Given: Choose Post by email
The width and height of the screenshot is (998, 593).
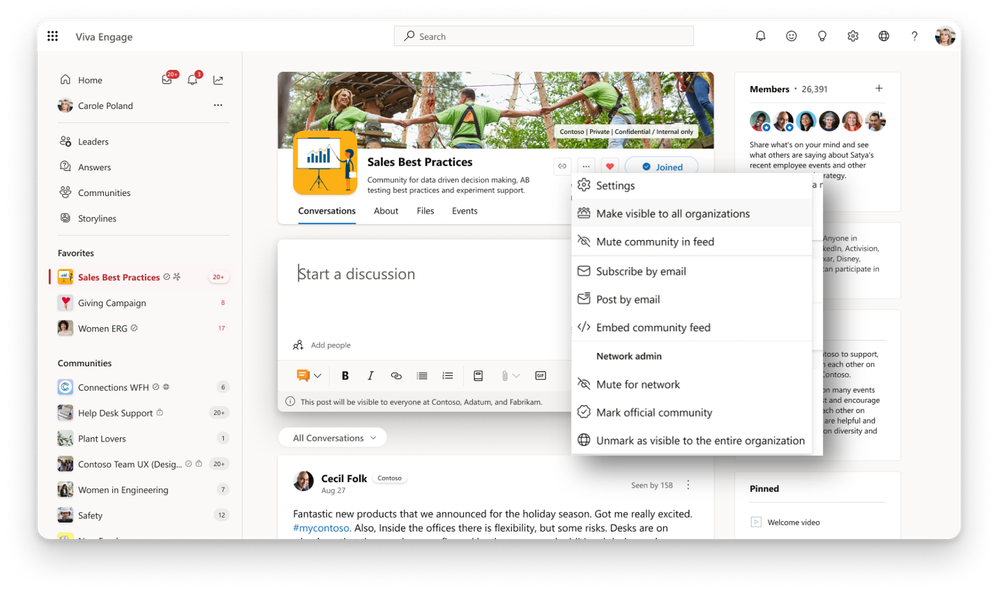Looking at the screenshot, I should click(692, 299).
